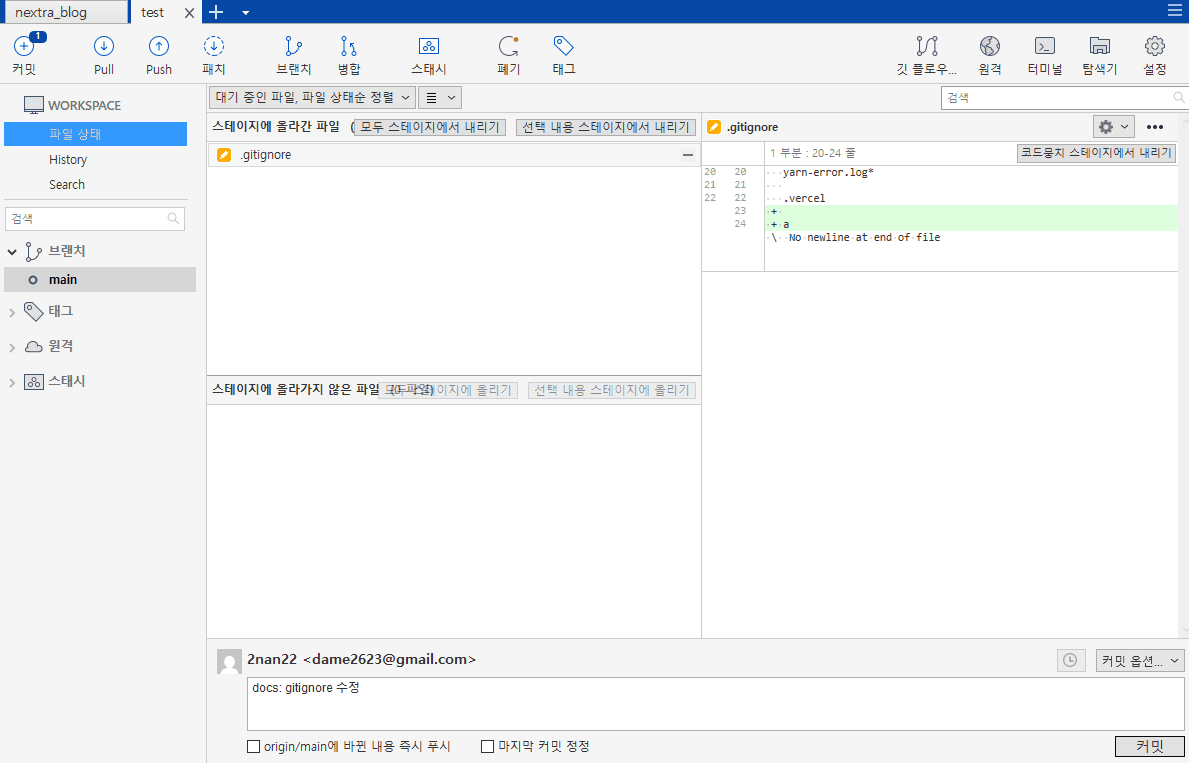Click the 커밋 button at bottom right
This screenshot has width=1189, height=763.
1150,746
